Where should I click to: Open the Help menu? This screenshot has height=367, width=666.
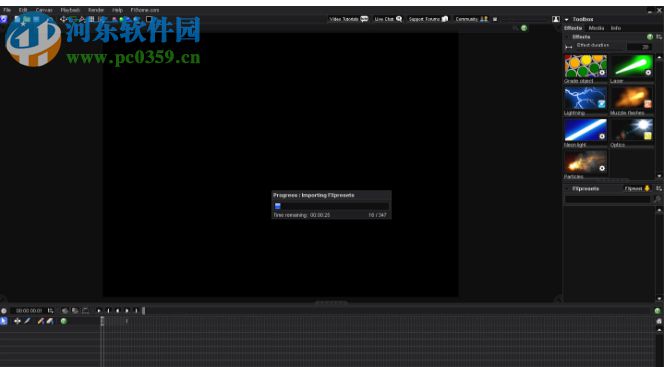tap(117, 10)
